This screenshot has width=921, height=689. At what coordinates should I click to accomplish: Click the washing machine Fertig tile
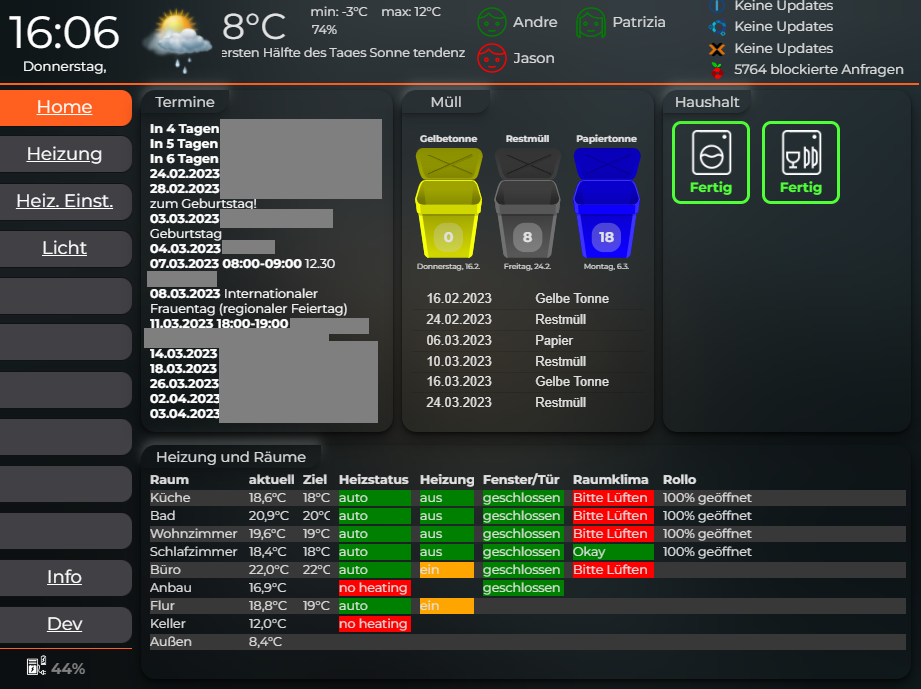tap(711, 163)
